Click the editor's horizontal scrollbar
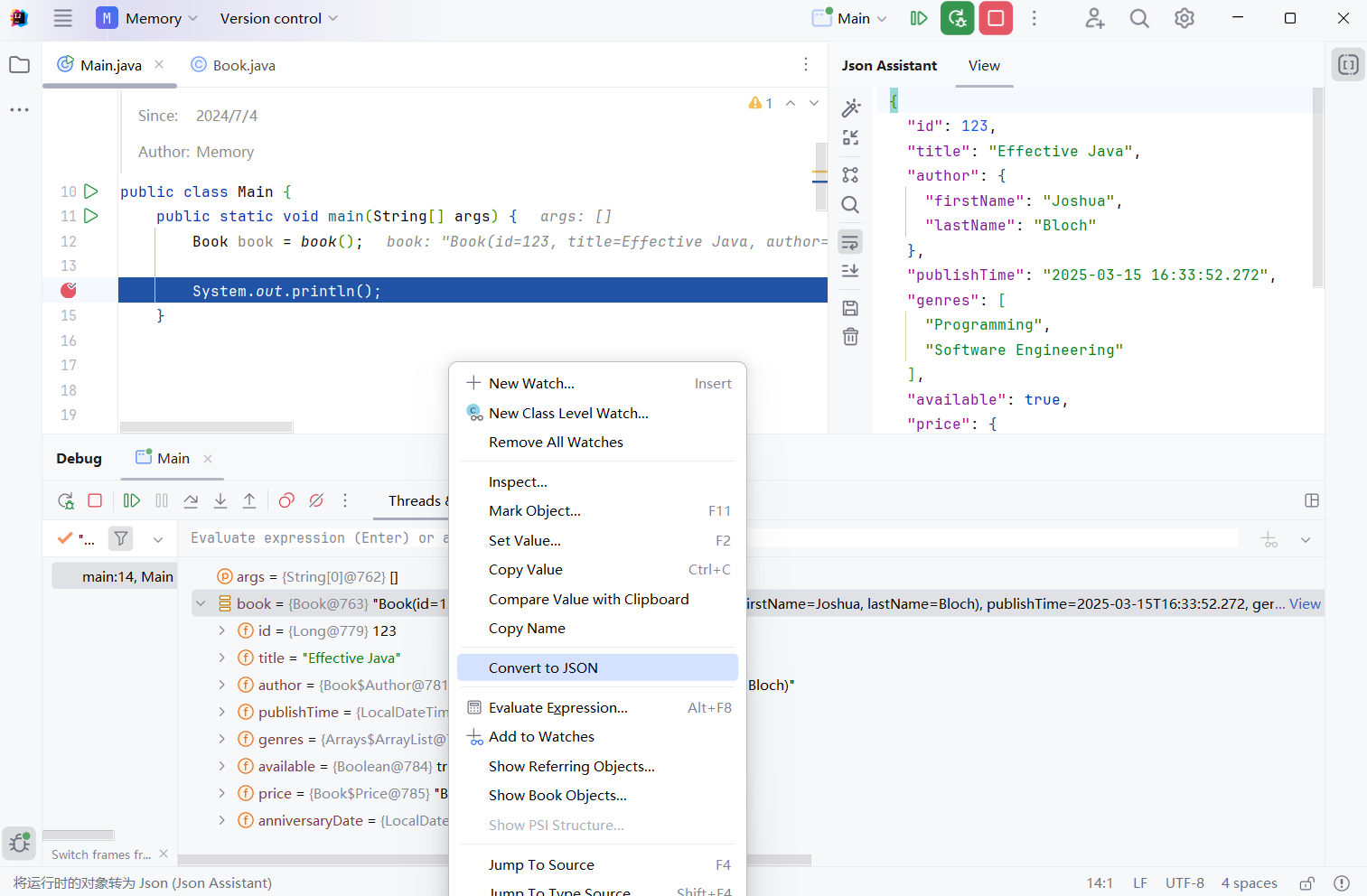The image size is (1367, 896). click(x=207, y=427)
